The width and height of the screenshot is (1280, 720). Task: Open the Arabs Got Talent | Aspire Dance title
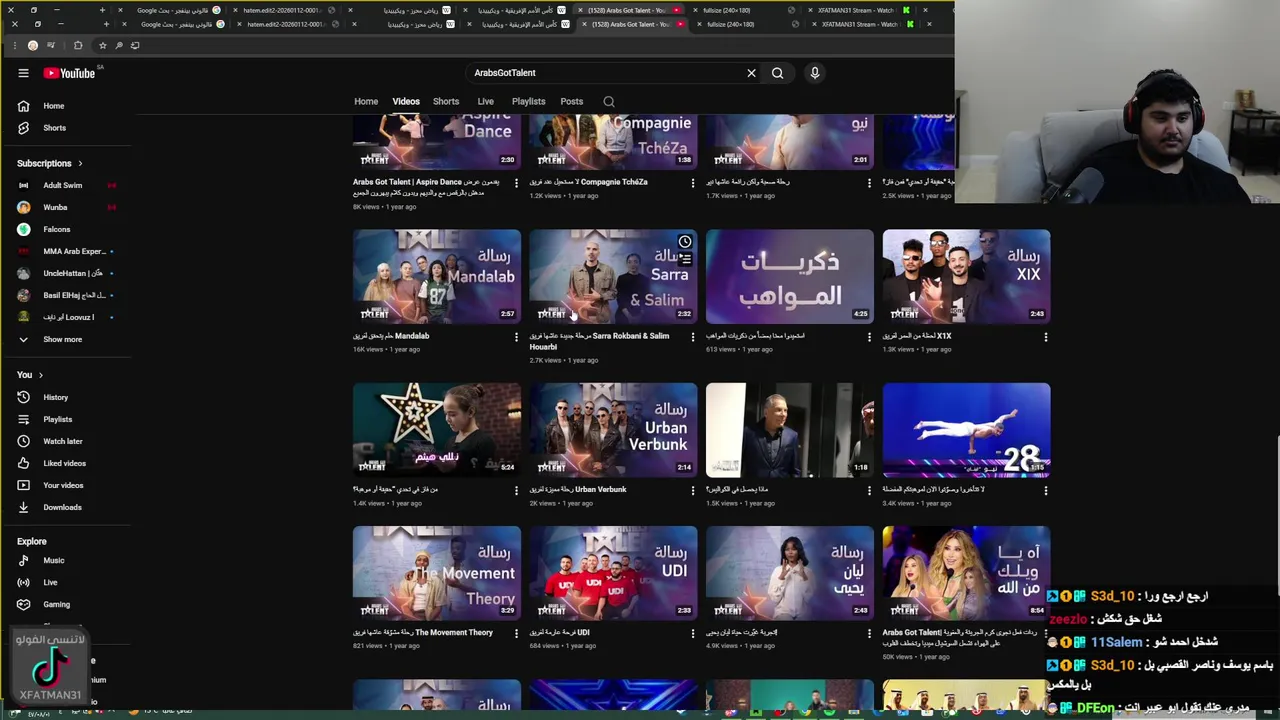426,187
